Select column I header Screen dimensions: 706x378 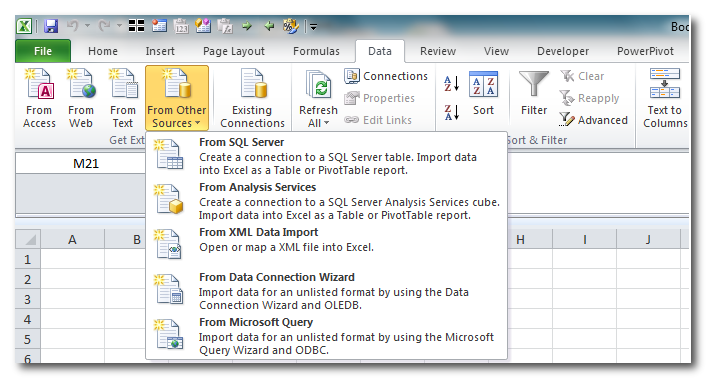coord(584,239)
